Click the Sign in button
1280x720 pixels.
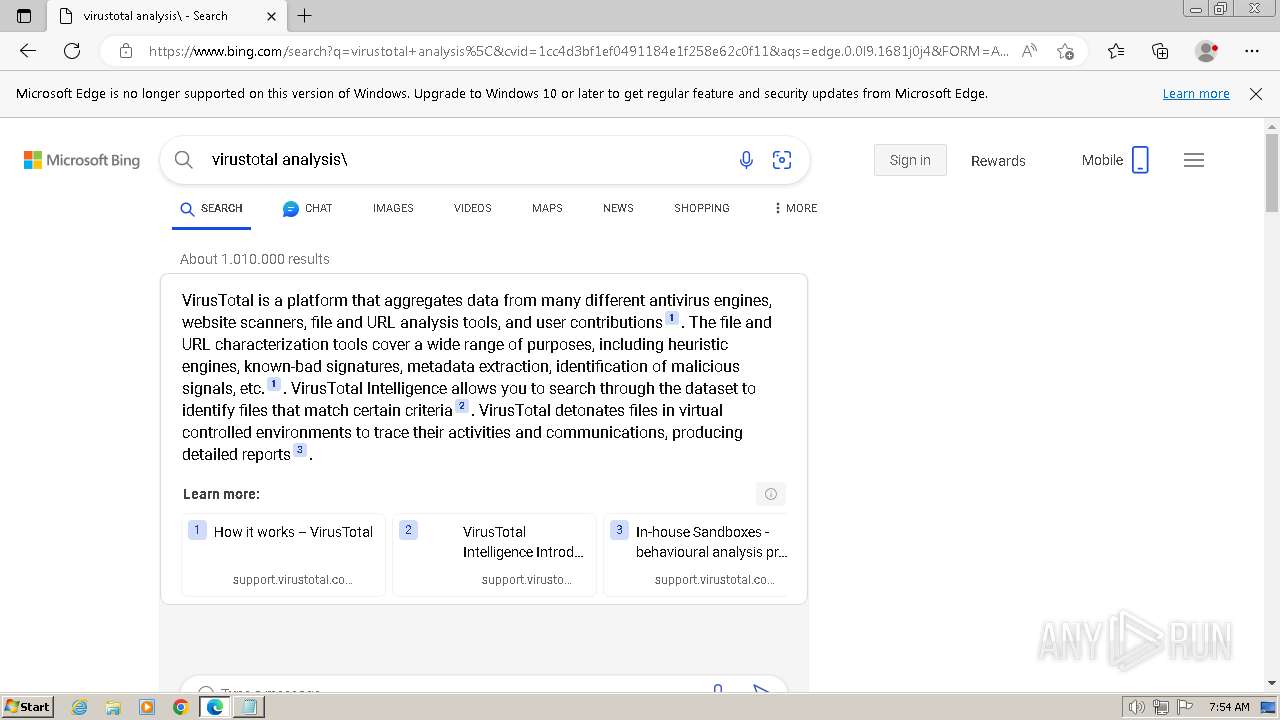910,160
